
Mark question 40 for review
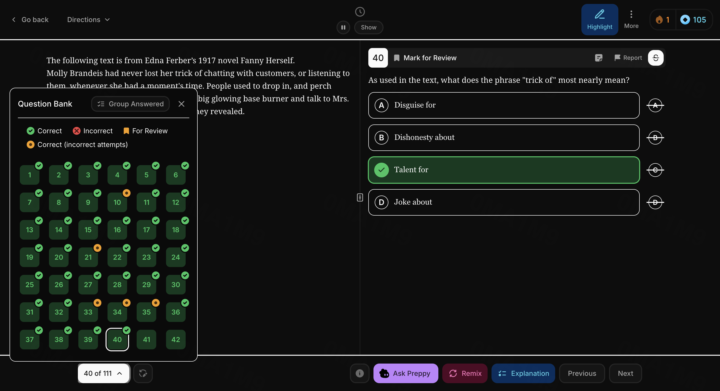(425, 58)
